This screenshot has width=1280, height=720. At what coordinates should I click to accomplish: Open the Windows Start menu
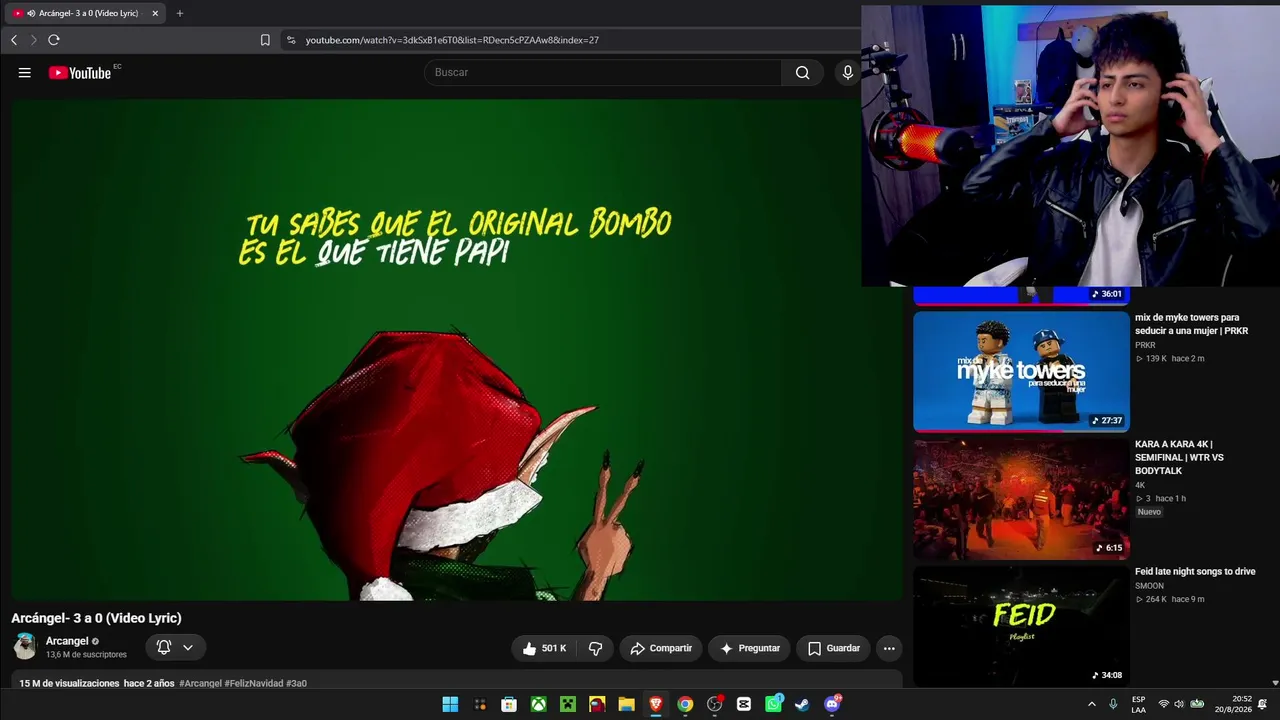[450, 704]
